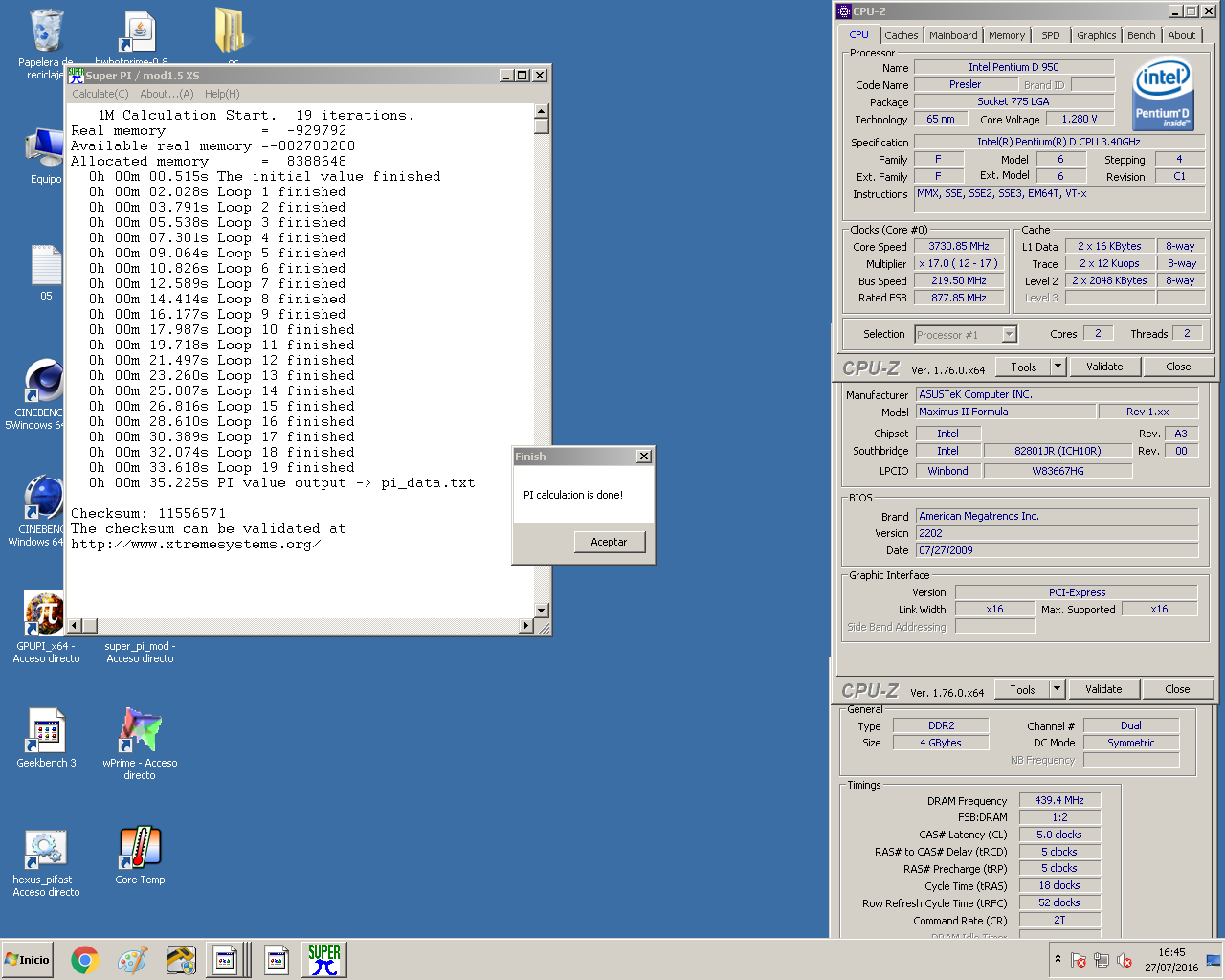Switch to the Mainboard tab in CPU-Z
This screenshot has height=980, width=1225.
[x=953, y=35]
